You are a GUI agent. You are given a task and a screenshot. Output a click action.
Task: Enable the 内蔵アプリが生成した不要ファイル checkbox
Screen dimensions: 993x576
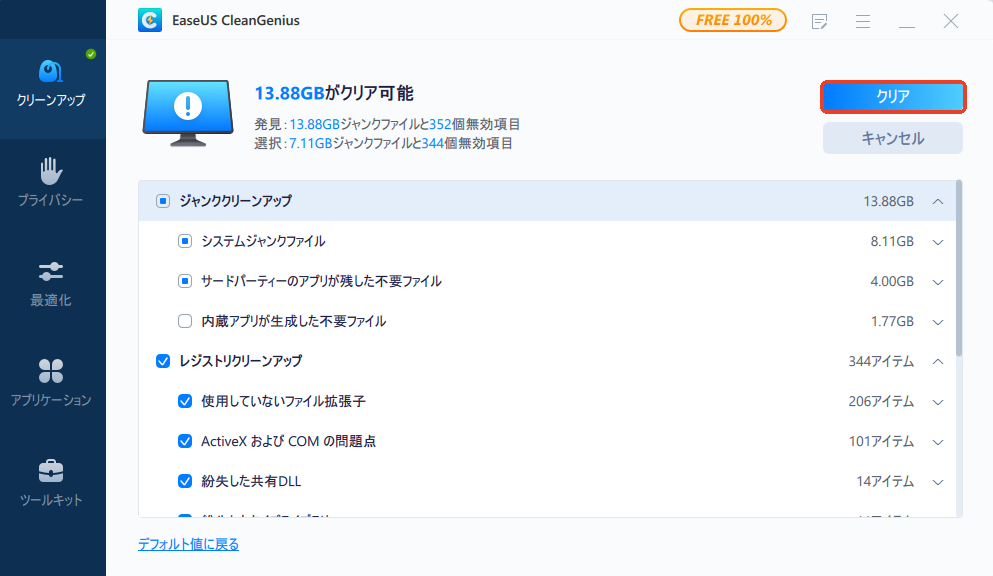point(184,321)
